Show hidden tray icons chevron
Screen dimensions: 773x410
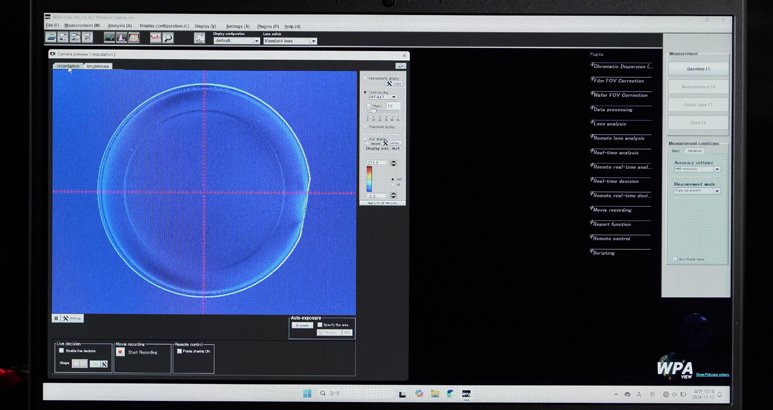pos(616,395)
